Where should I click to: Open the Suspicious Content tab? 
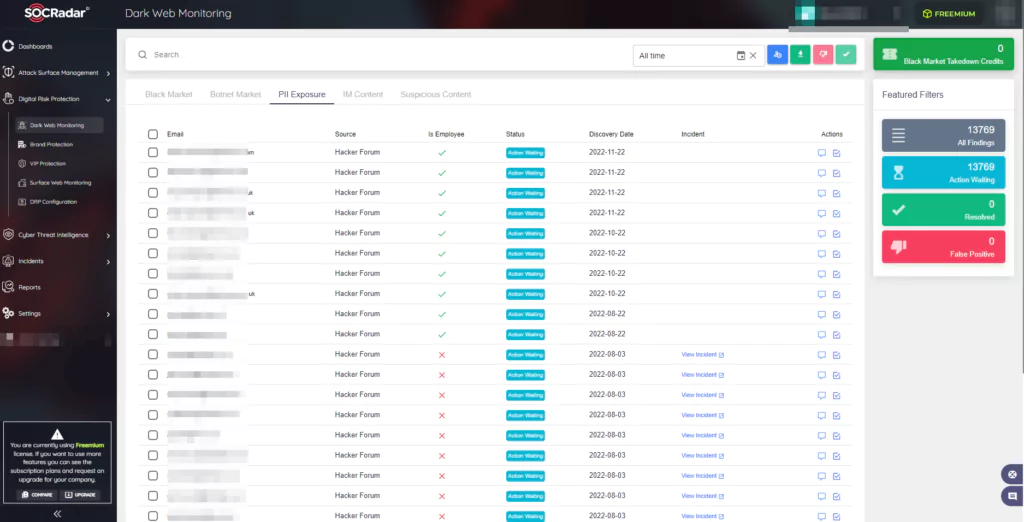[x=436, y=94]
